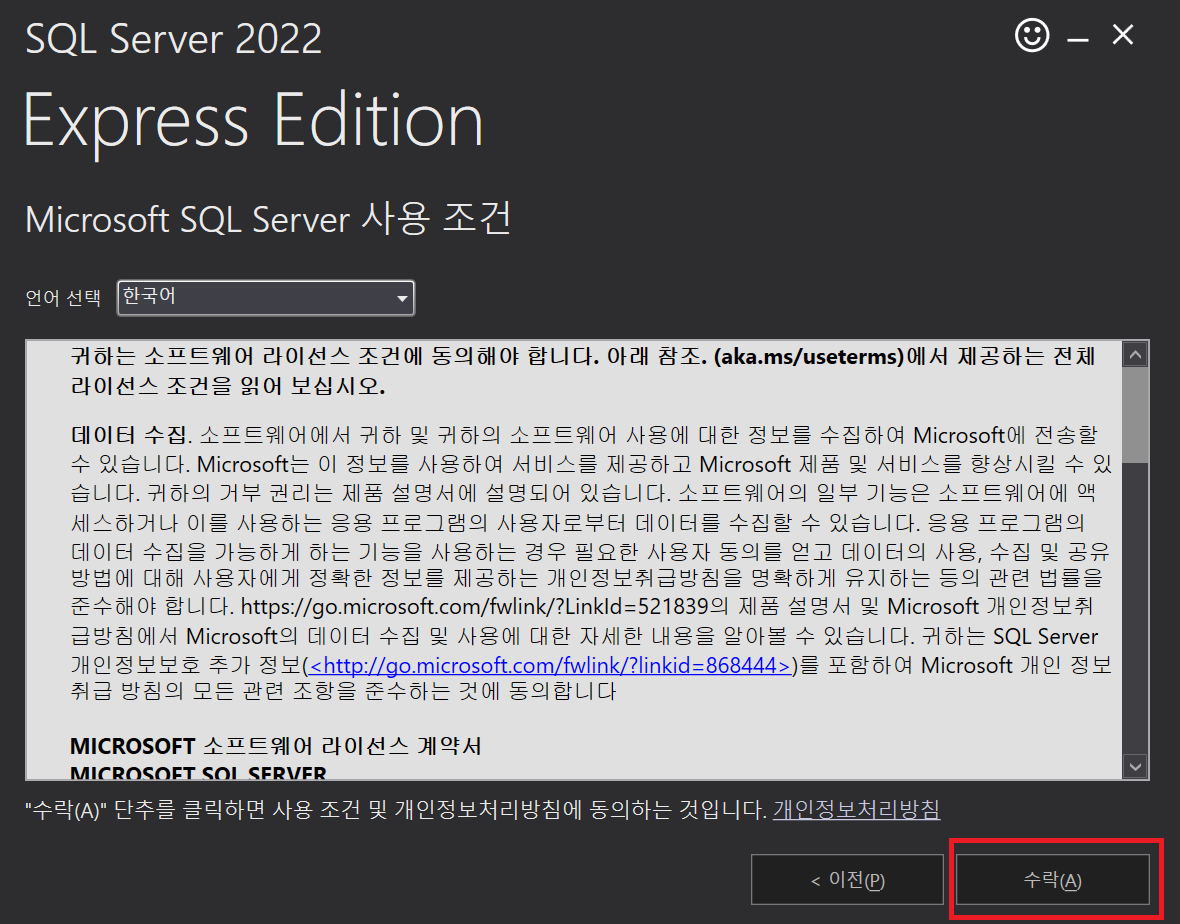Click the 이전(P) previous button
The height and width of the screenshot is (924, 1180).
click(x=847, y=880)
